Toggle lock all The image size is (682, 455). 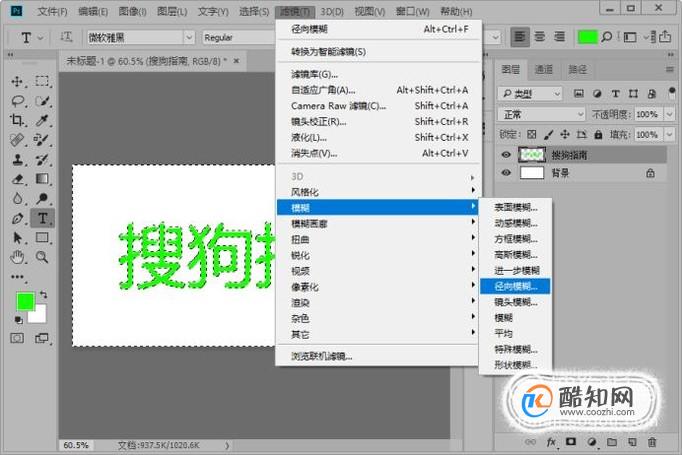click(x=598, y=134)
